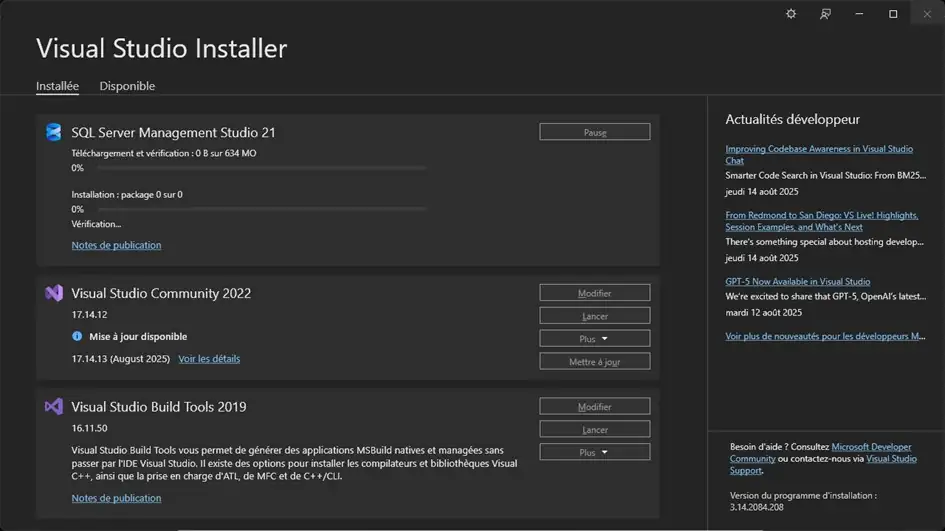Screen dimensions: 945x531
Task: Click the SQL Server Management Studio 21 title
Action: [174, 133]
